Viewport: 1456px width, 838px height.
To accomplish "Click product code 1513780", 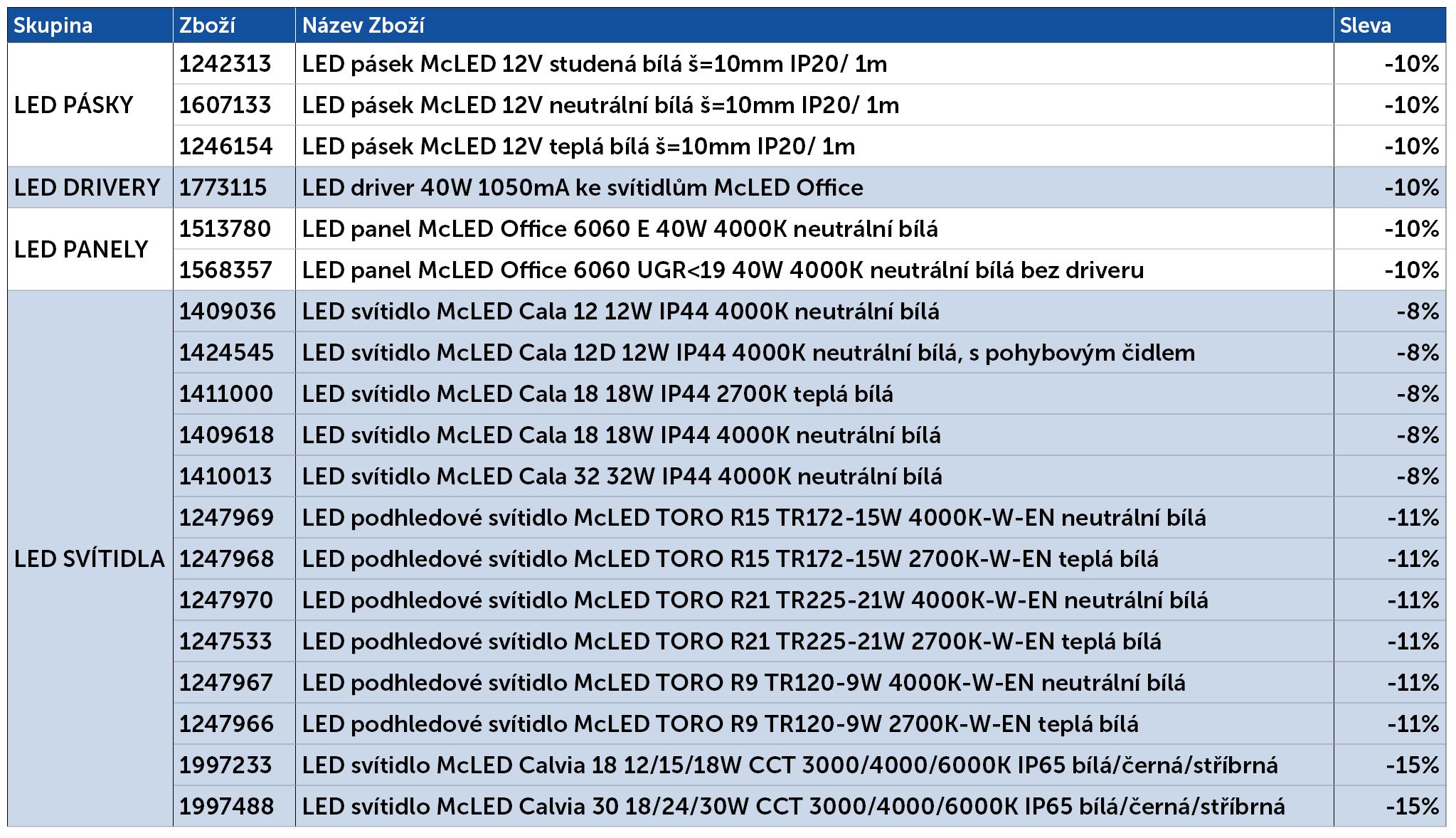I will [x=225, y=229].
